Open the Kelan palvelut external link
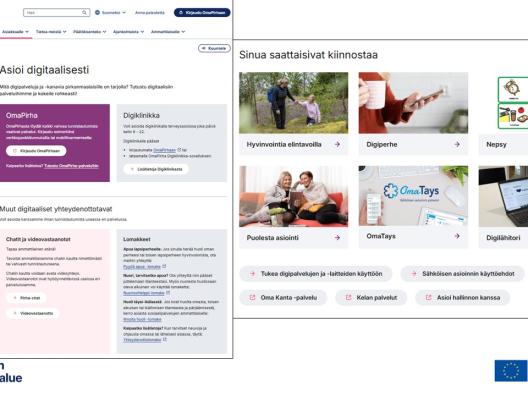528x396 pixels. pos(371,298)
